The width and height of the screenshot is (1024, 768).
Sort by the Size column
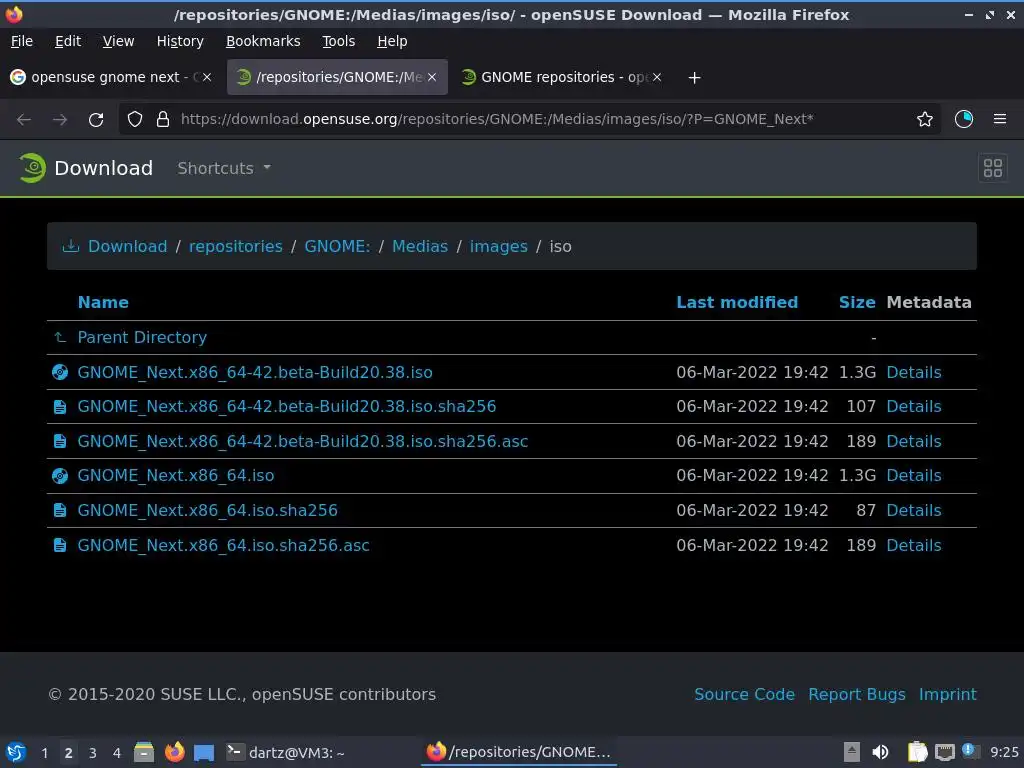click(x=857, y=302)
